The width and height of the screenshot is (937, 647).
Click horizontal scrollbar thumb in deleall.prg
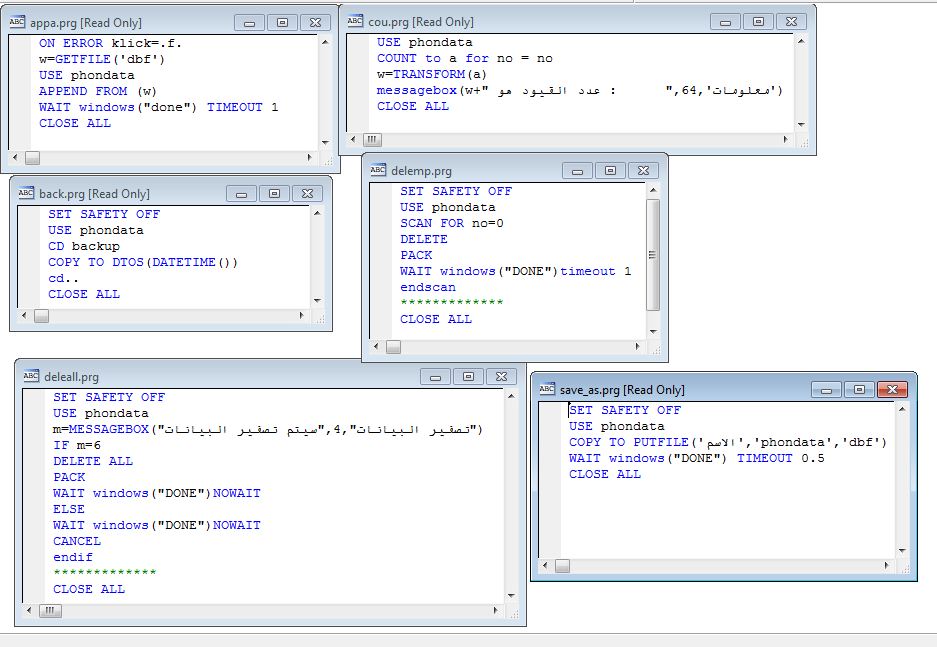(50, 611)
